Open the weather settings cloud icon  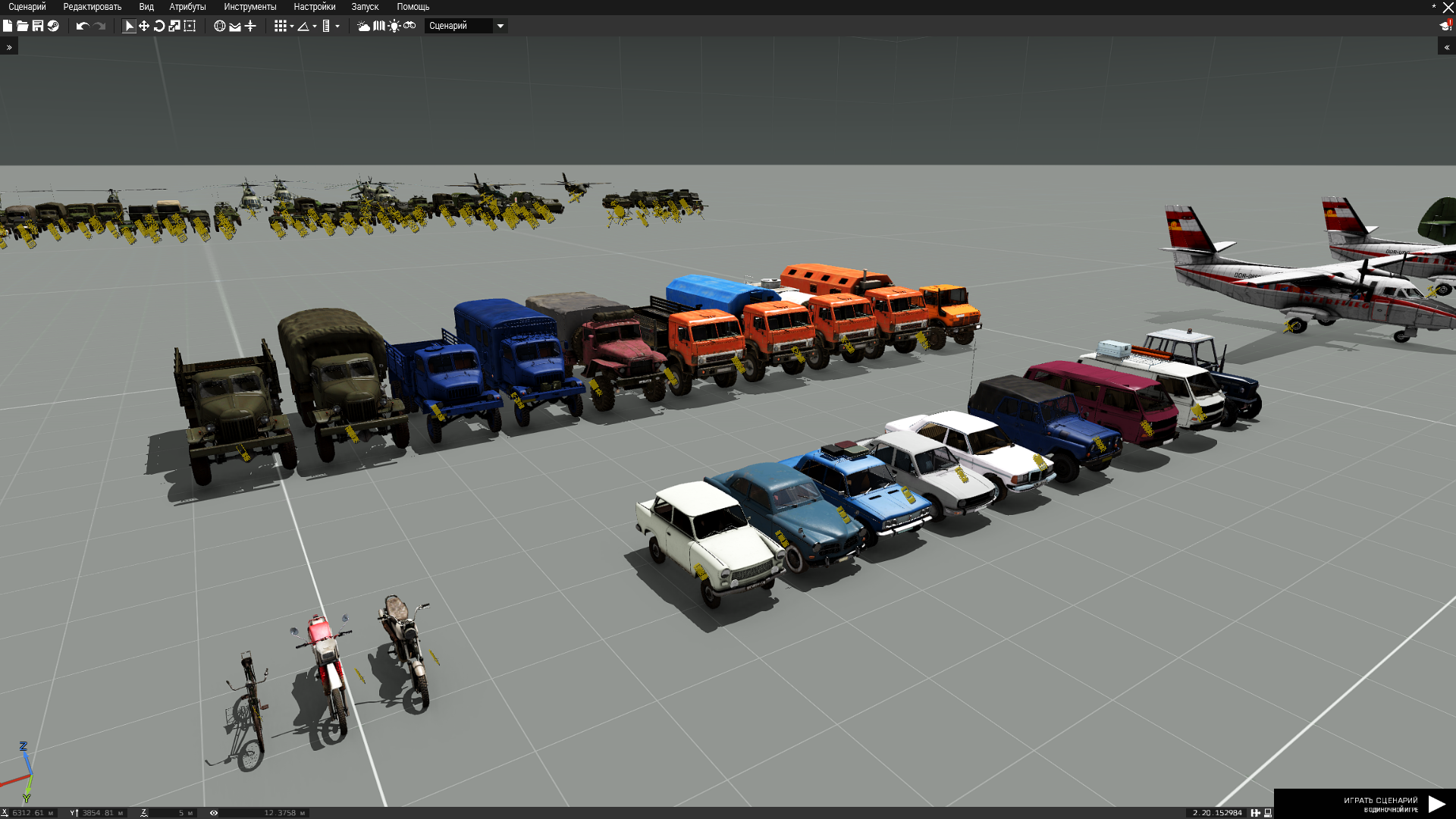click(364, 26)
